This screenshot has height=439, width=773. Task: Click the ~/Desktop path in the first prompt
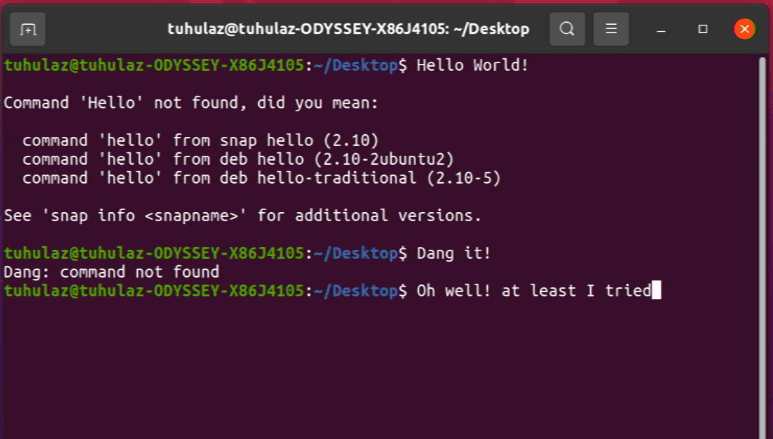[x=359, y=66]
